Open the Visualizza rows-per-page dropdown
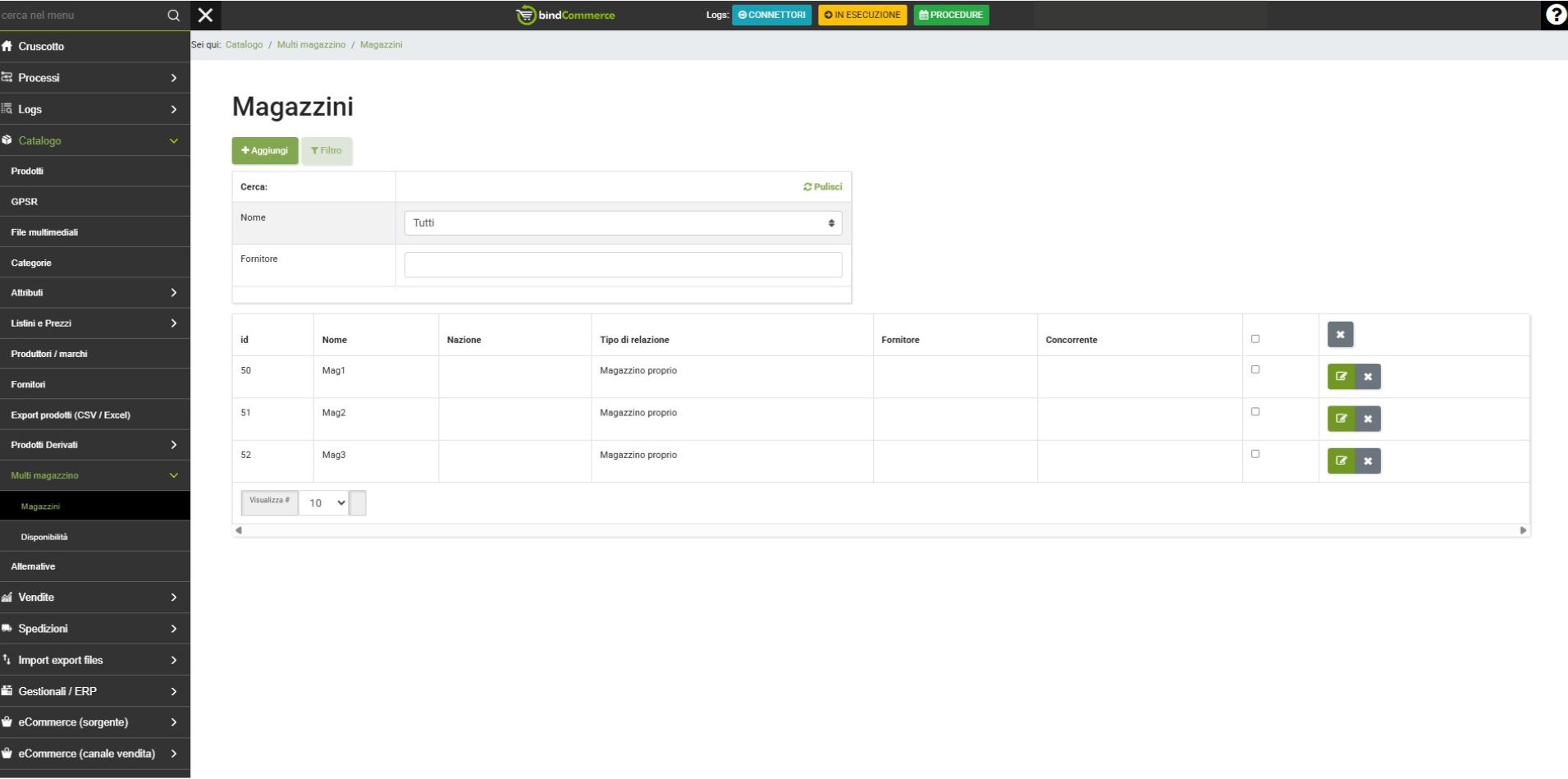The image size is (1568, 779). 326,503
